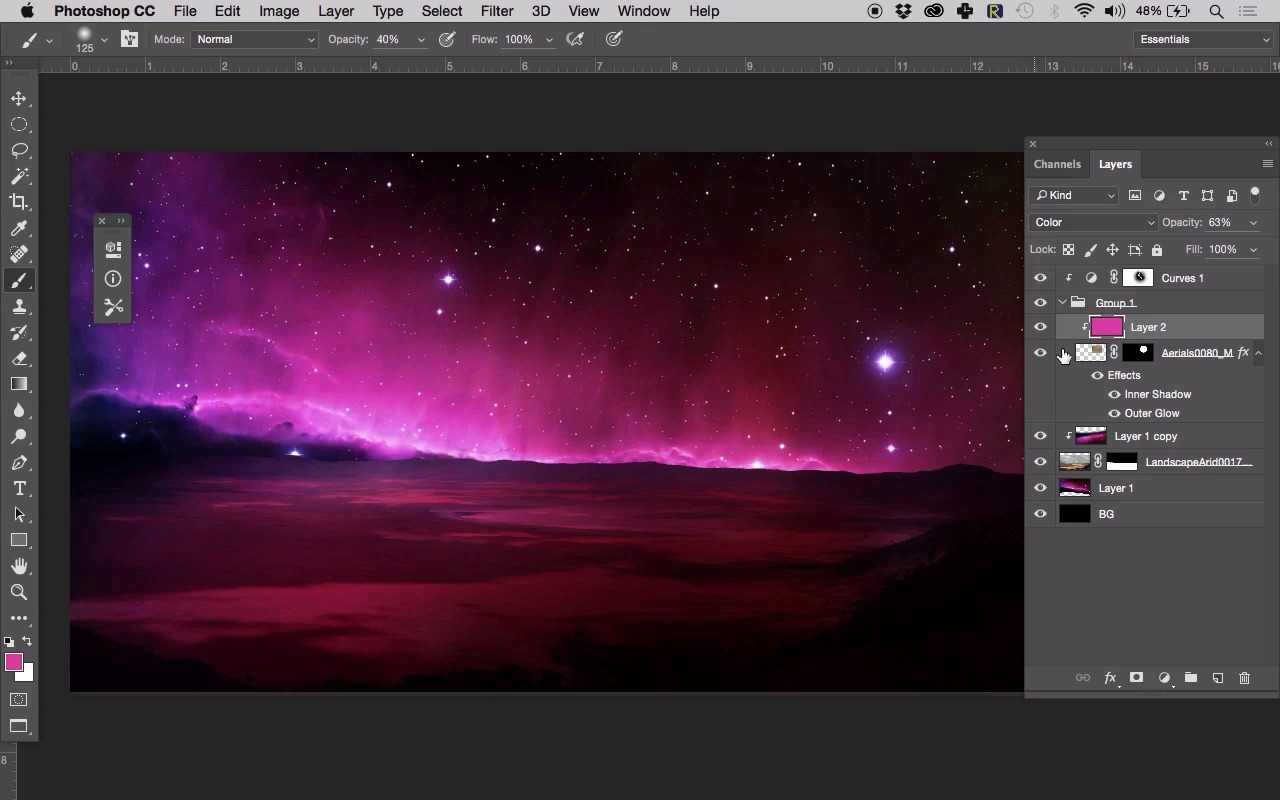Select the Eraser tool
The image size is (1280, 800).
(x=19, y=358)
